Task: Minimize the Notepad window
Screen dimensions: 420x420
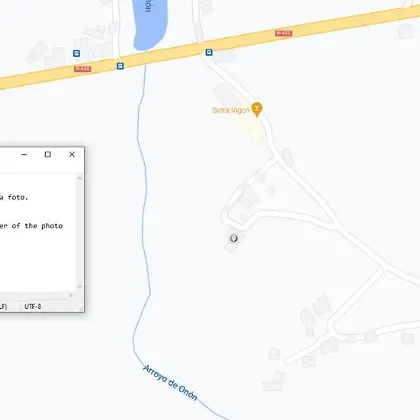Action: tap(24, 154)
